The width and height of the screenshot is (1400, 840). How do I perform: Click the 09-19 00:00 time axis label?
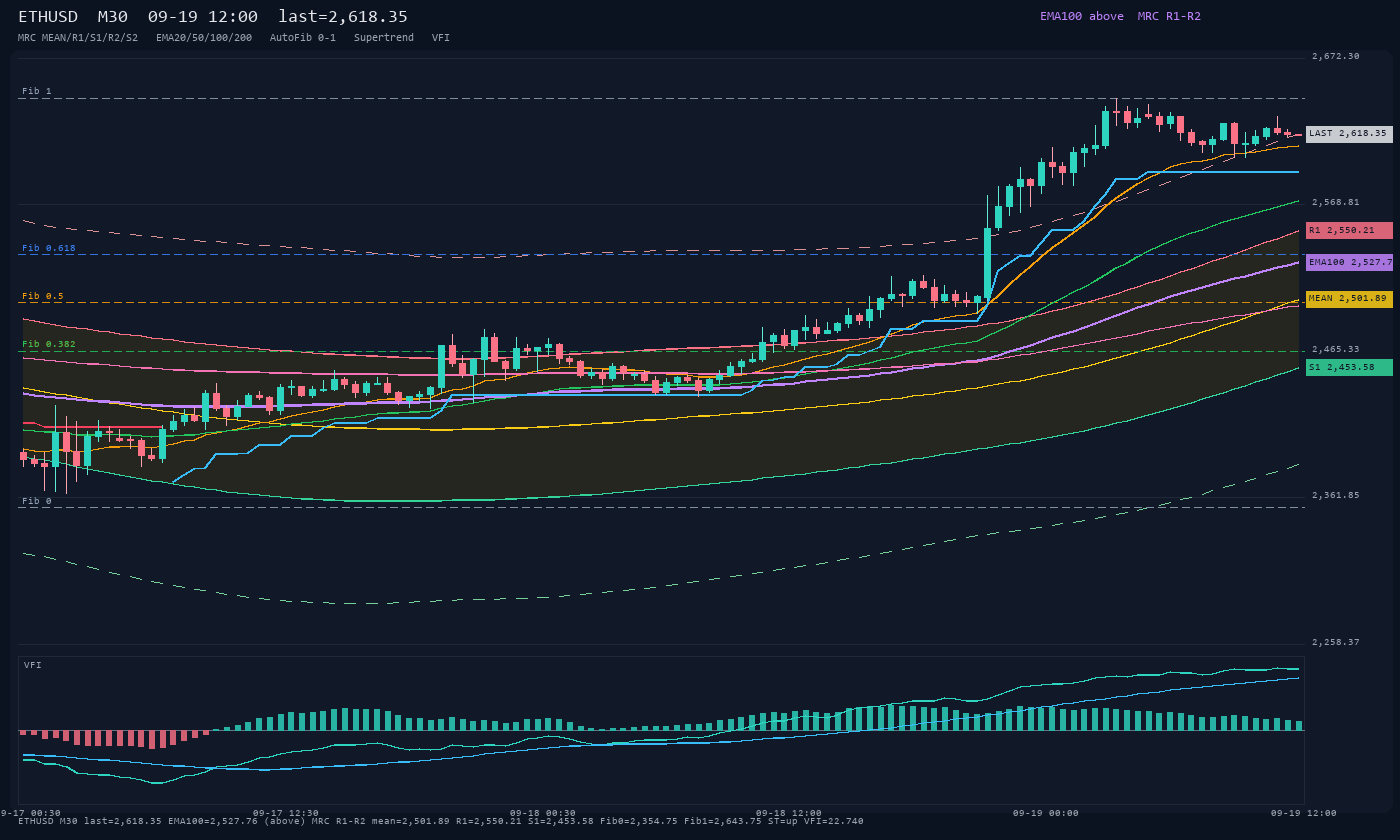(1046, 813)
